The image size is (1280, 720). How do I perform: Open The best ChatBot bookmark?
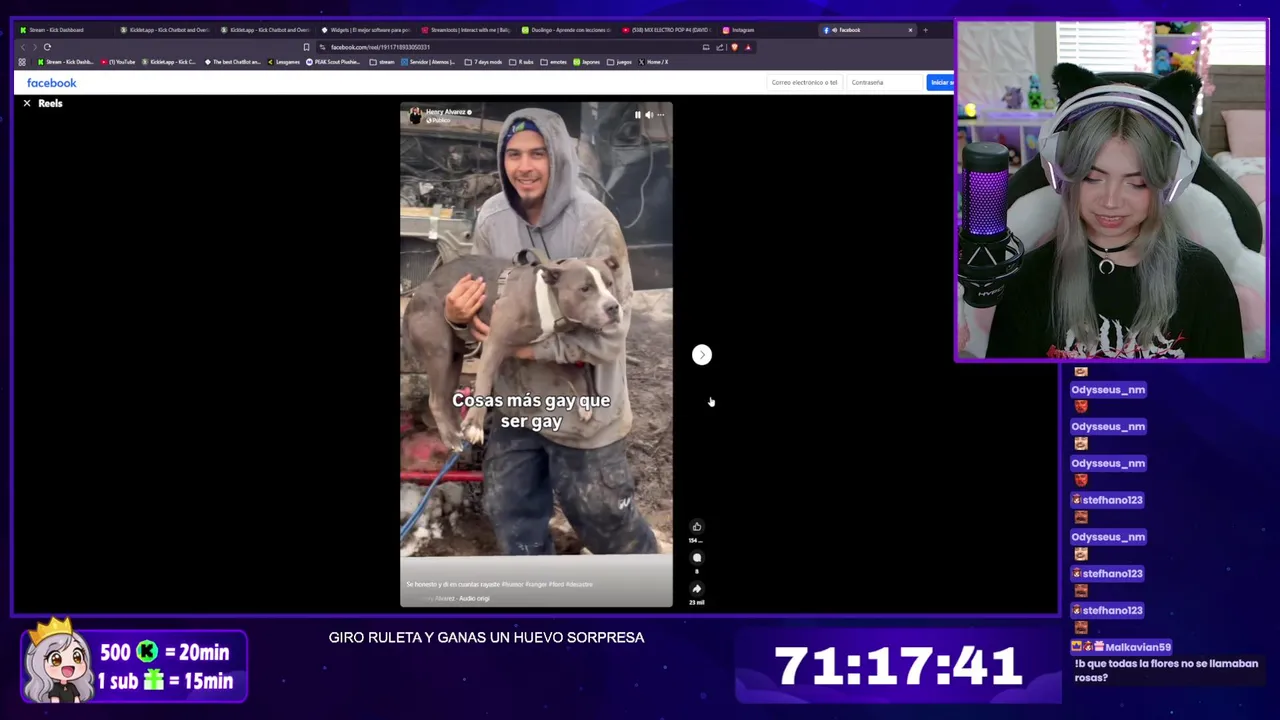[x=232, y=62]
